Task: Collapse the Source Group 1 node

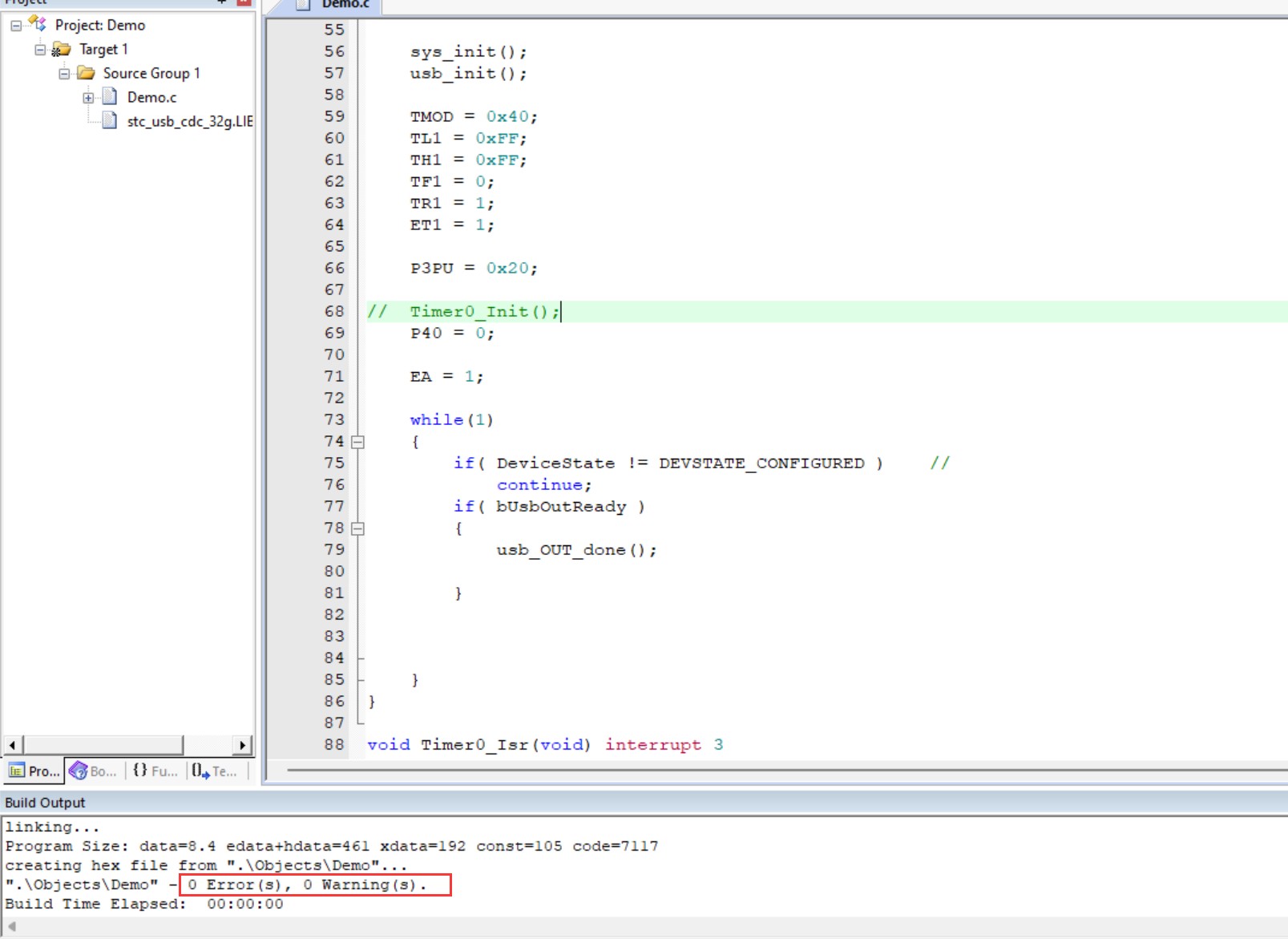Action: coord(64,74)
